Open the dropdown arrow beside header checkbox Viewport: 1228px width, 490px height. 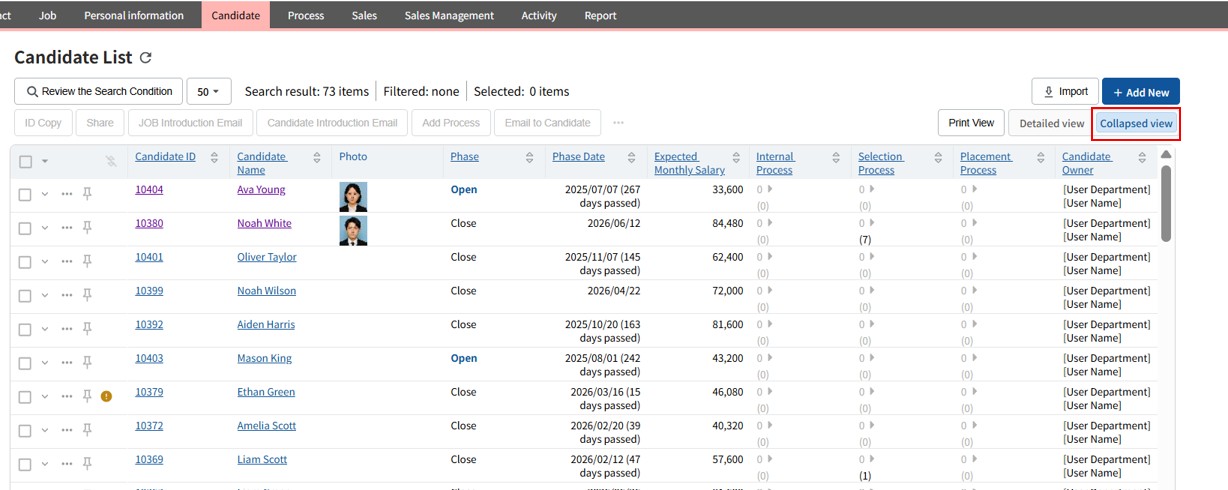pos(45,162)
